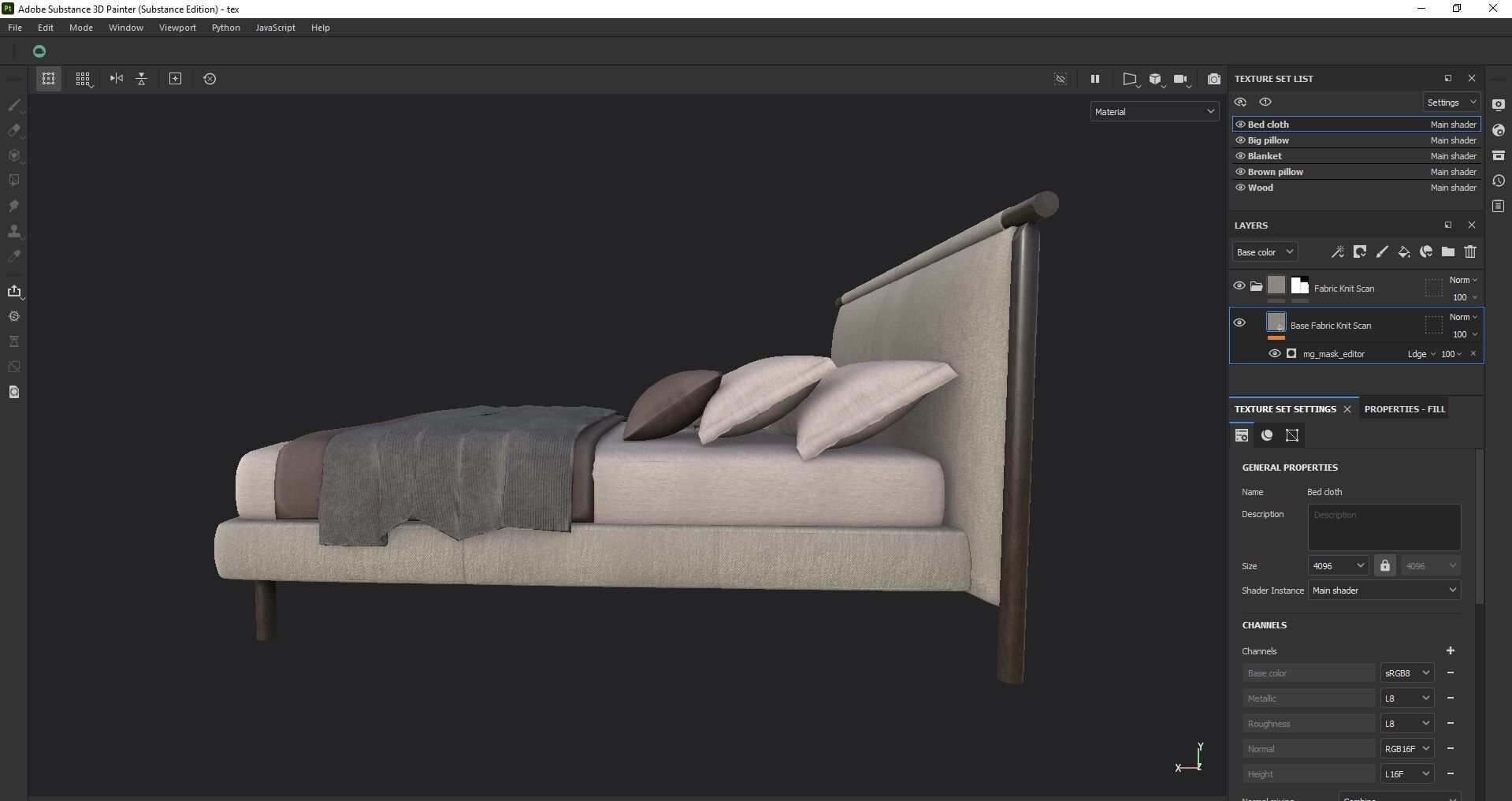The image size is (1512, 801).
Task: Select the Smudge tool
Action: pyautogui.click(x=13, y=206)
